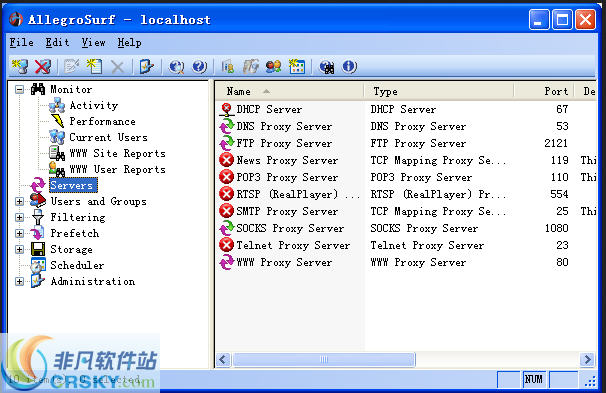Click the WWW Site Reports icon
606x393 pixels.
pyautogui.click(x=57, y=153)
